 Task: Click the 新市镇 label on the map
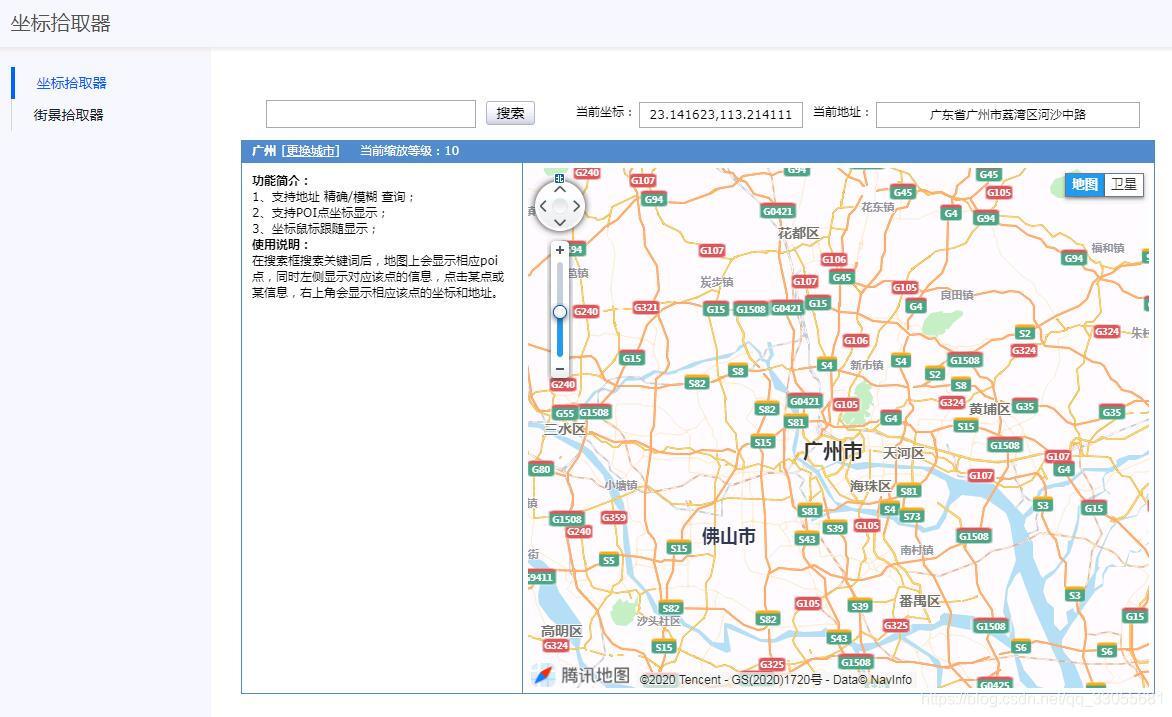[866, 365]
